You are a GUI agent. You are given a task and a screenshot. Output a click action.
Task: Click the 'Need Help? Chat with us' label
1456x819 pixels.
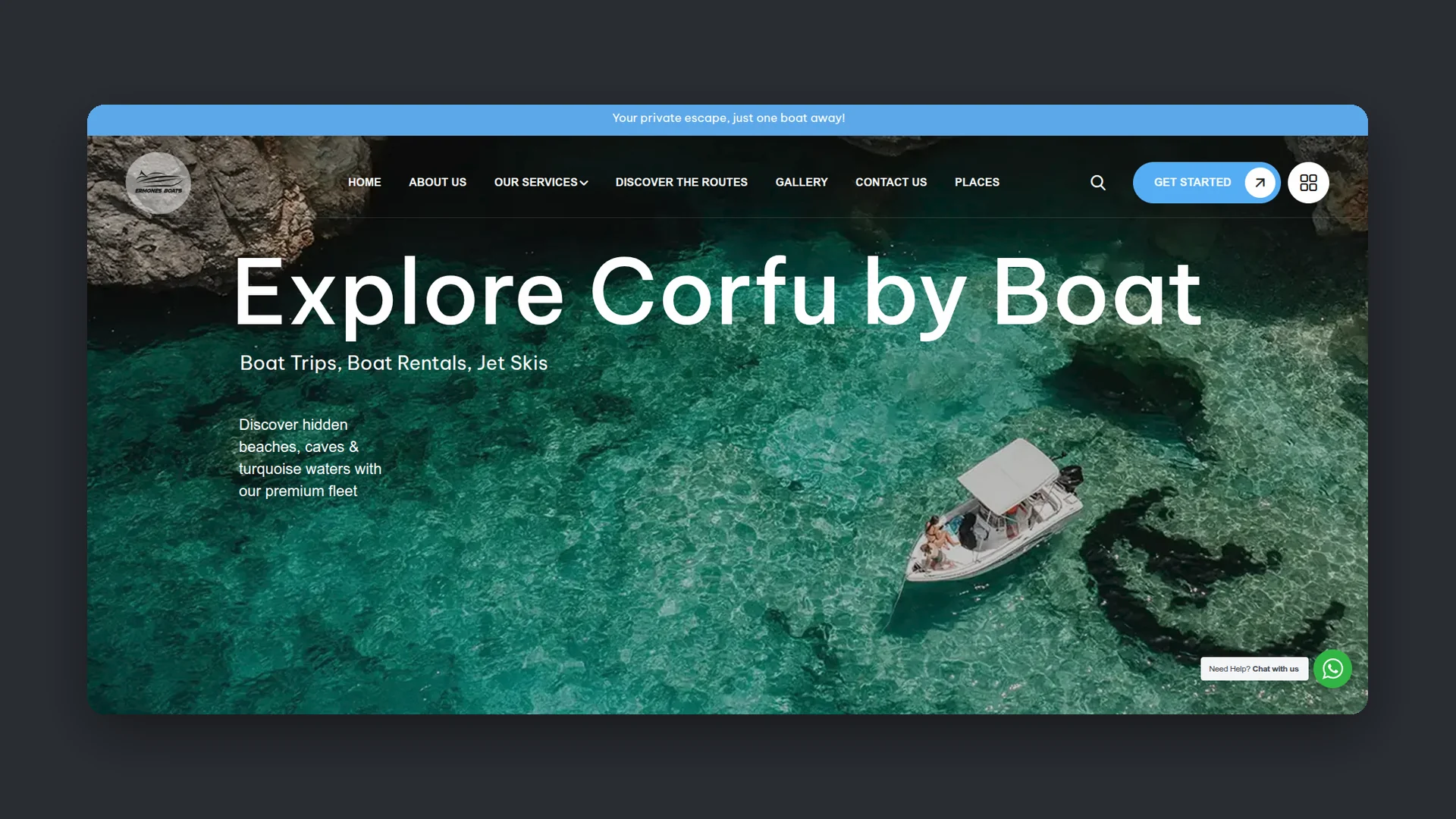tap(1254, 669)
